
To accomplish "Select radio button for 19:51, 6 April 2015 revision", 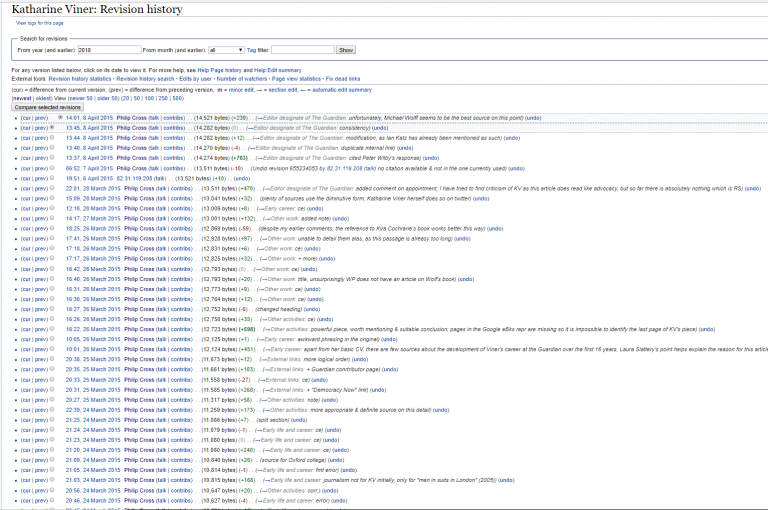I will pos(51,178).
